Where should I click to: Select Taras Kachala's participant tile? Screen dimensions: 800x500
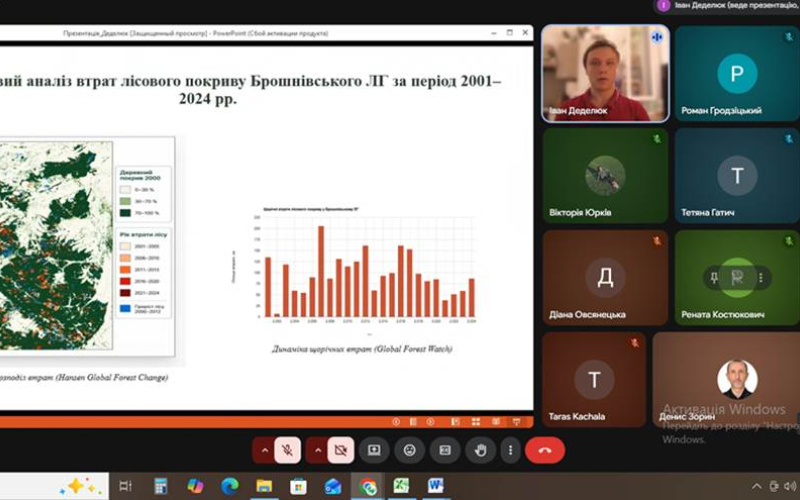click(x=594, y=380)
